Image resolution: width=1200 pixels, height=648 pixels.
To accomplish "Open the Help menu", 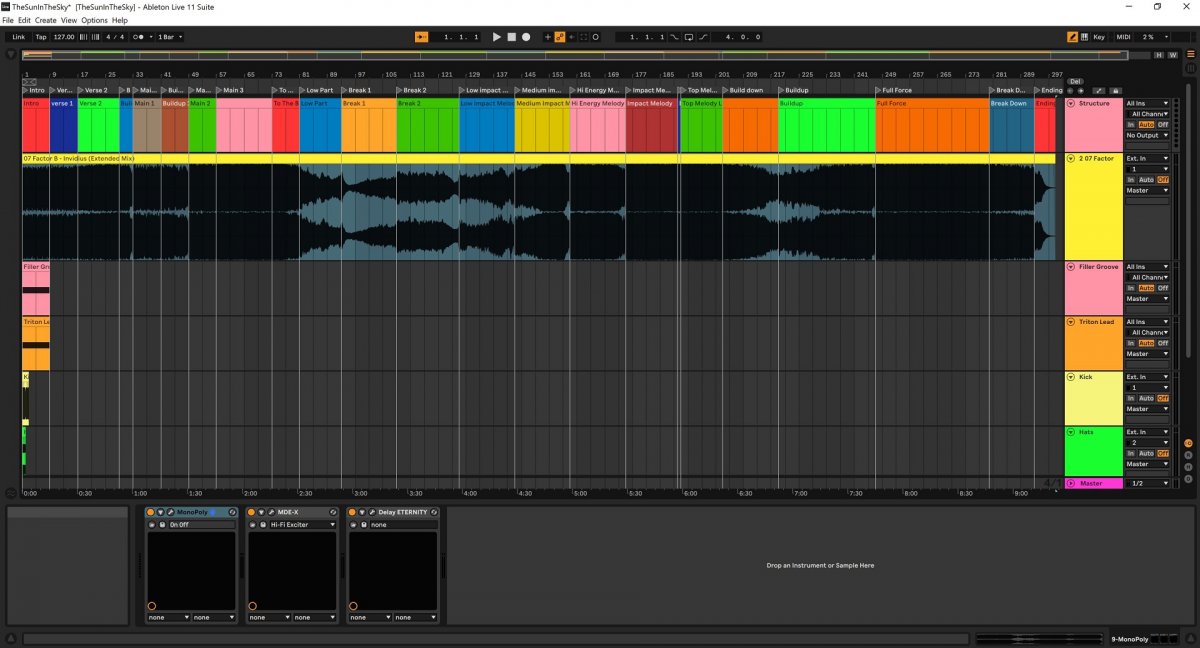I will pyautogui.click(x=120, y=20).
